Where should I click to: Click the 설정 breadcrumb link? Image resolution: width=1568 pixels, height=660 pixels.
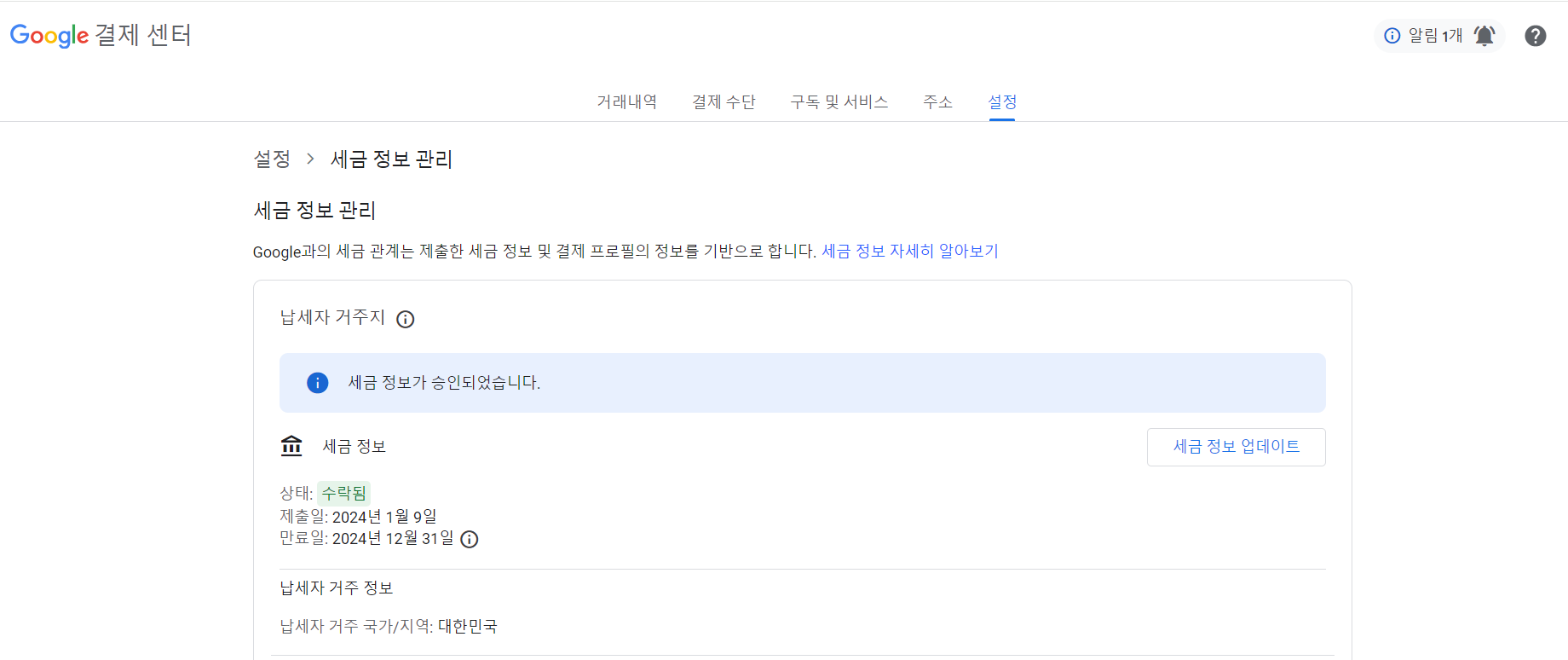coord(271,159)
